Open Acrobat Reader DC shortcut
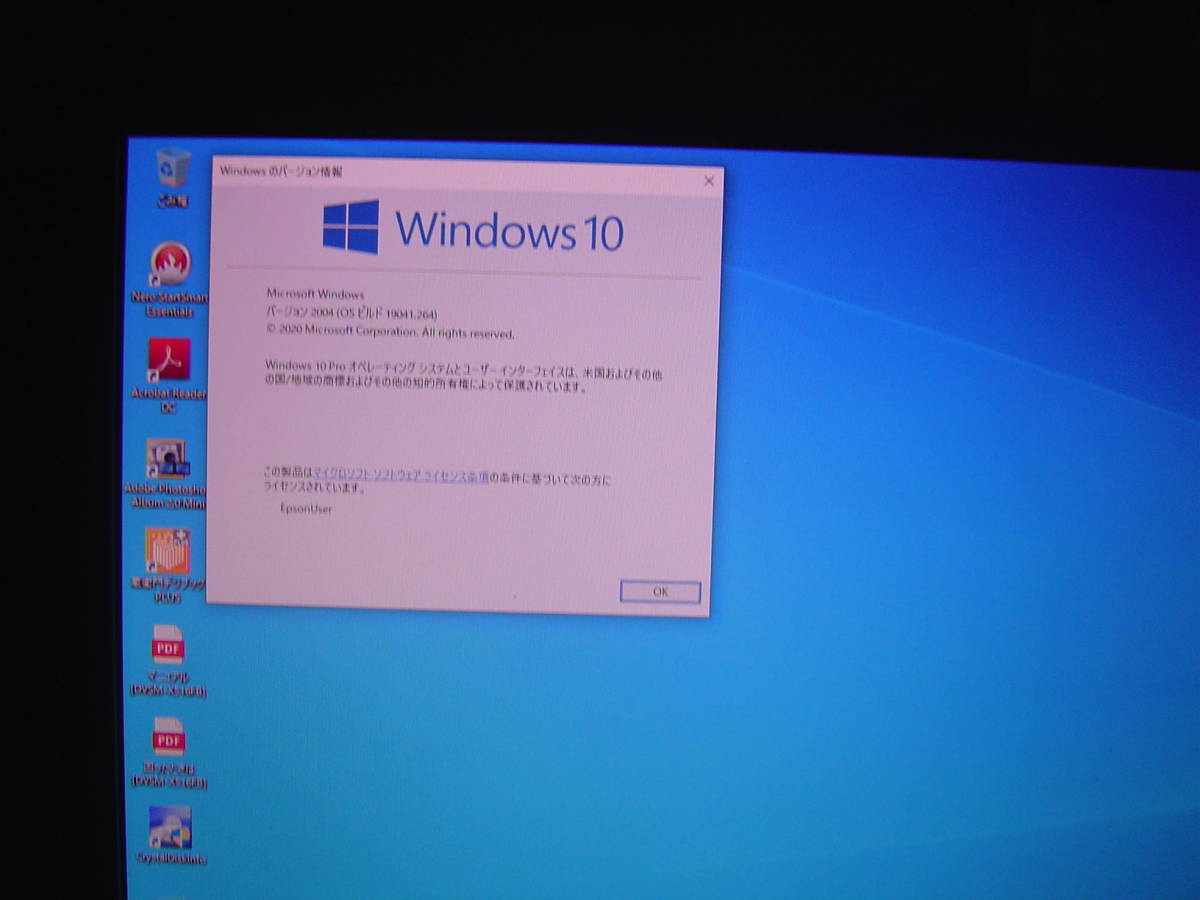The height and width of the screenshot is (900, 1200). tap(168, 374)
